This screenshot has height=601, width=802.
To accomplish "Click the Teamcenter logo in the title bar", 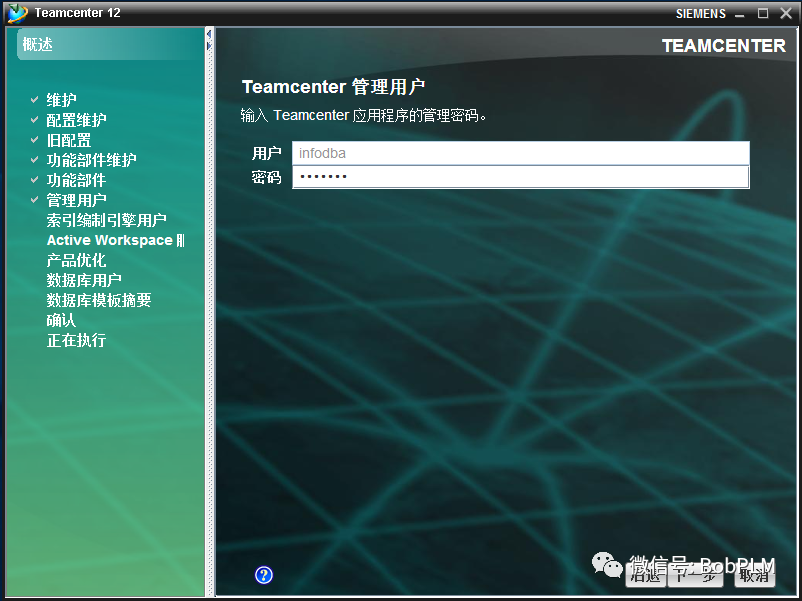I will coord(17,13).
